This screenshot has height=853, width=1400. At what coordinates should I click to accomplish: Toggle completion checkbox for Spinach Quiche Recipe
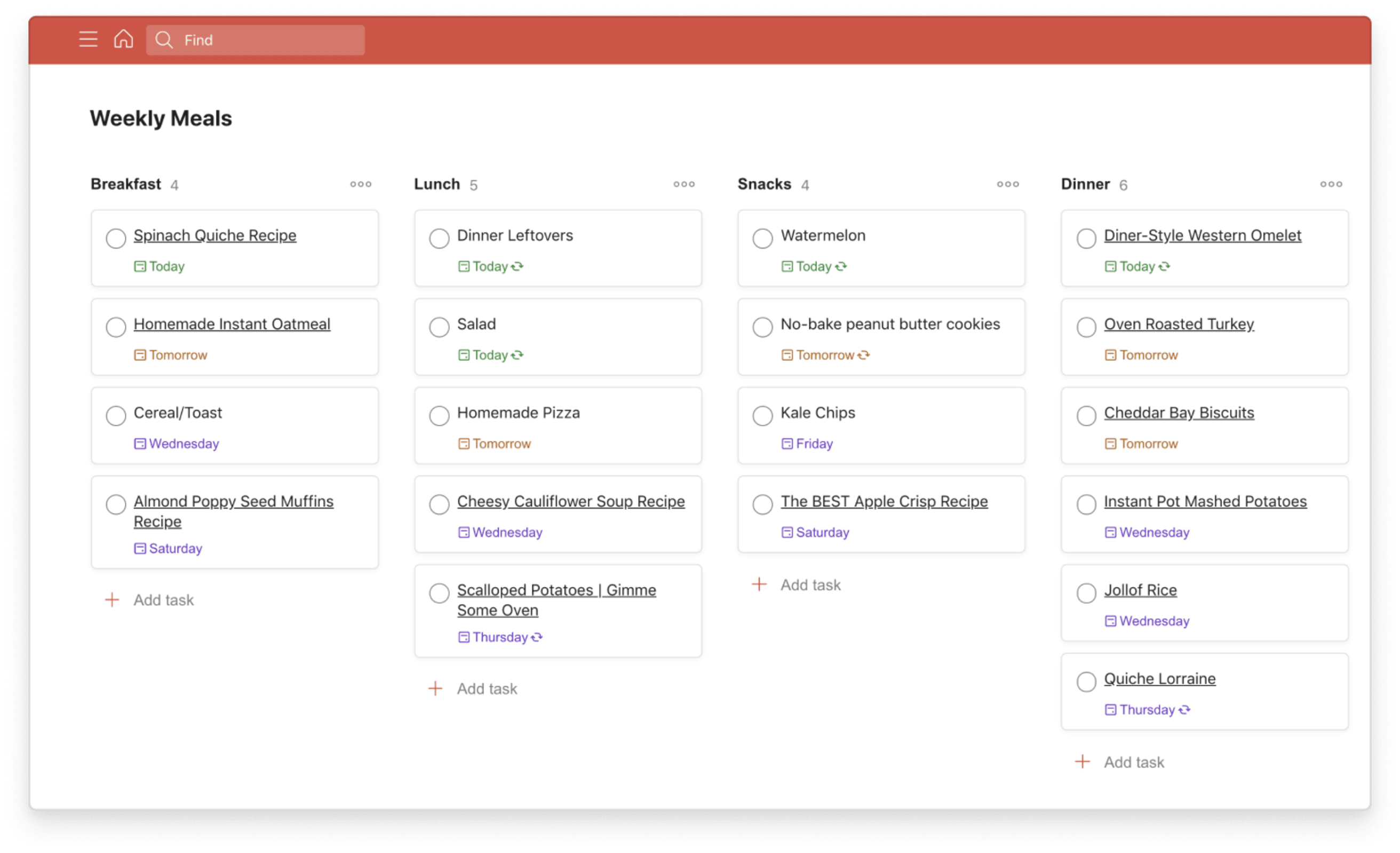116,237
